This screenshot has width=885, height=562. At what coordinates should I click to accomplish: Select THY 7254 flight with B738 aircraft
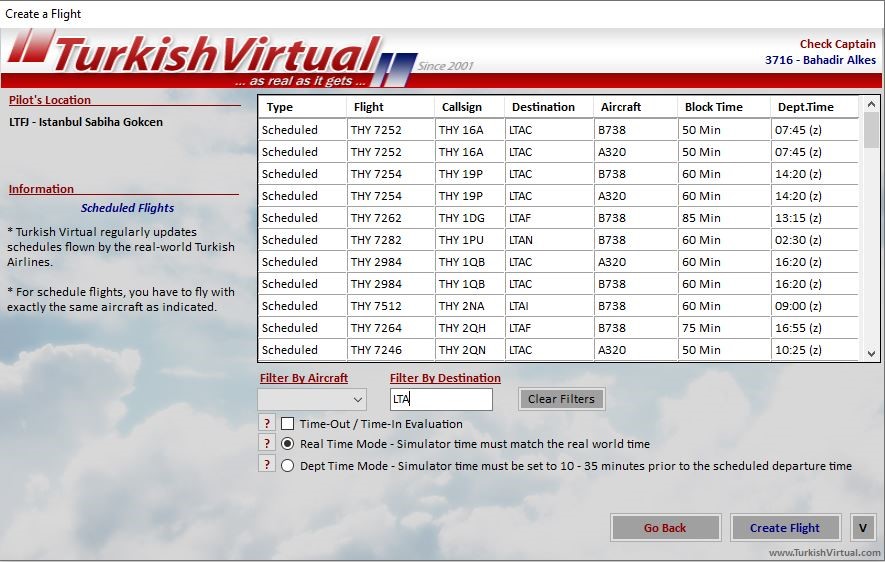point(559,174)
